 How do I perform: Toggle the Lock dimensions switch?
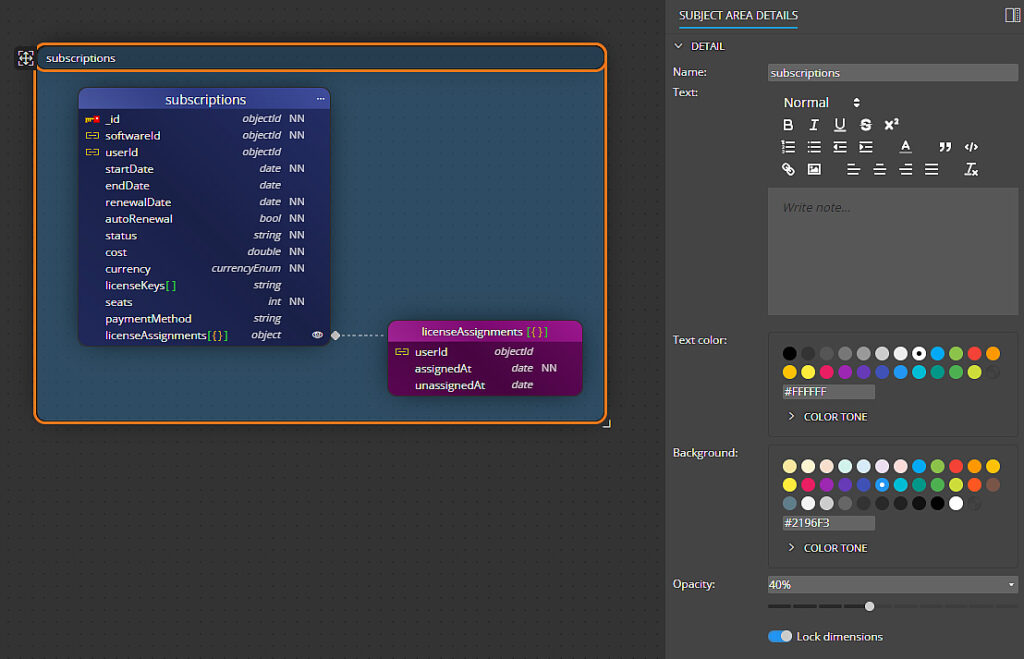(x=780, y=636)
